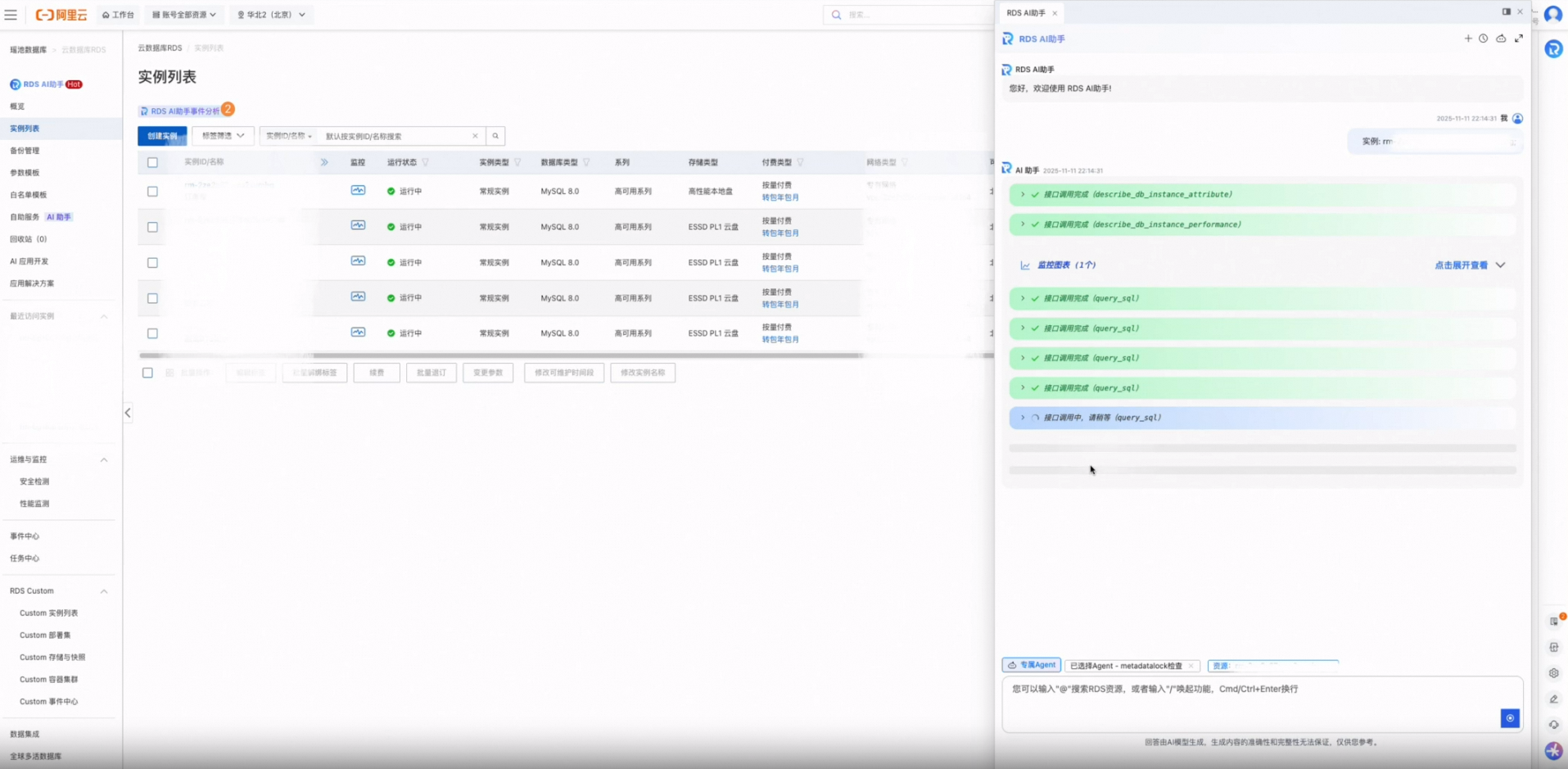Image resolution: width=1568 pixels, height=769 pixels.
Task: Filter by 实例类型 funnel icon
Action: [x=517, y=162]
